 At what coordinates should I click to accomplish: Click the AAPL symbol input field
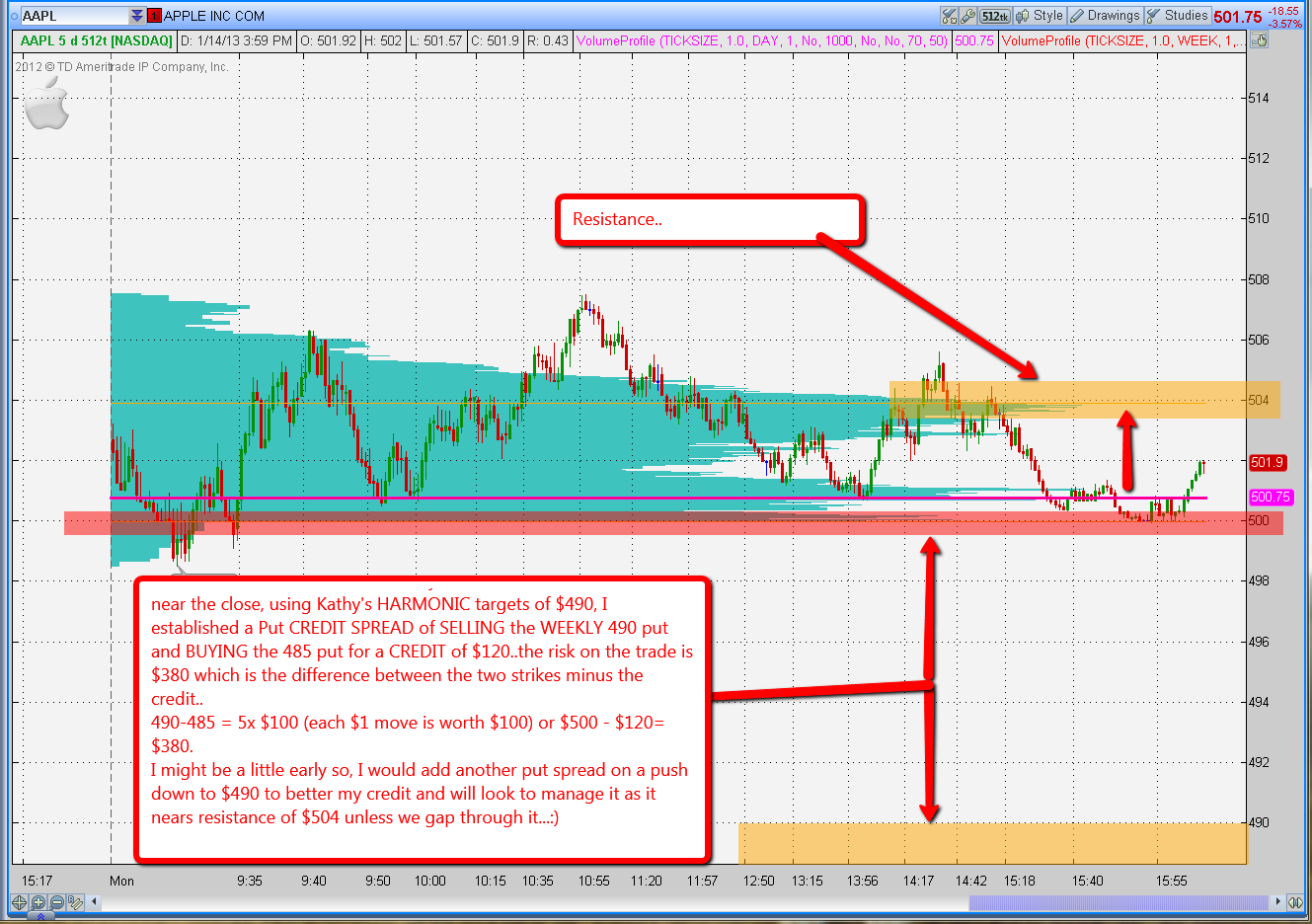click(x=74, y=16)
